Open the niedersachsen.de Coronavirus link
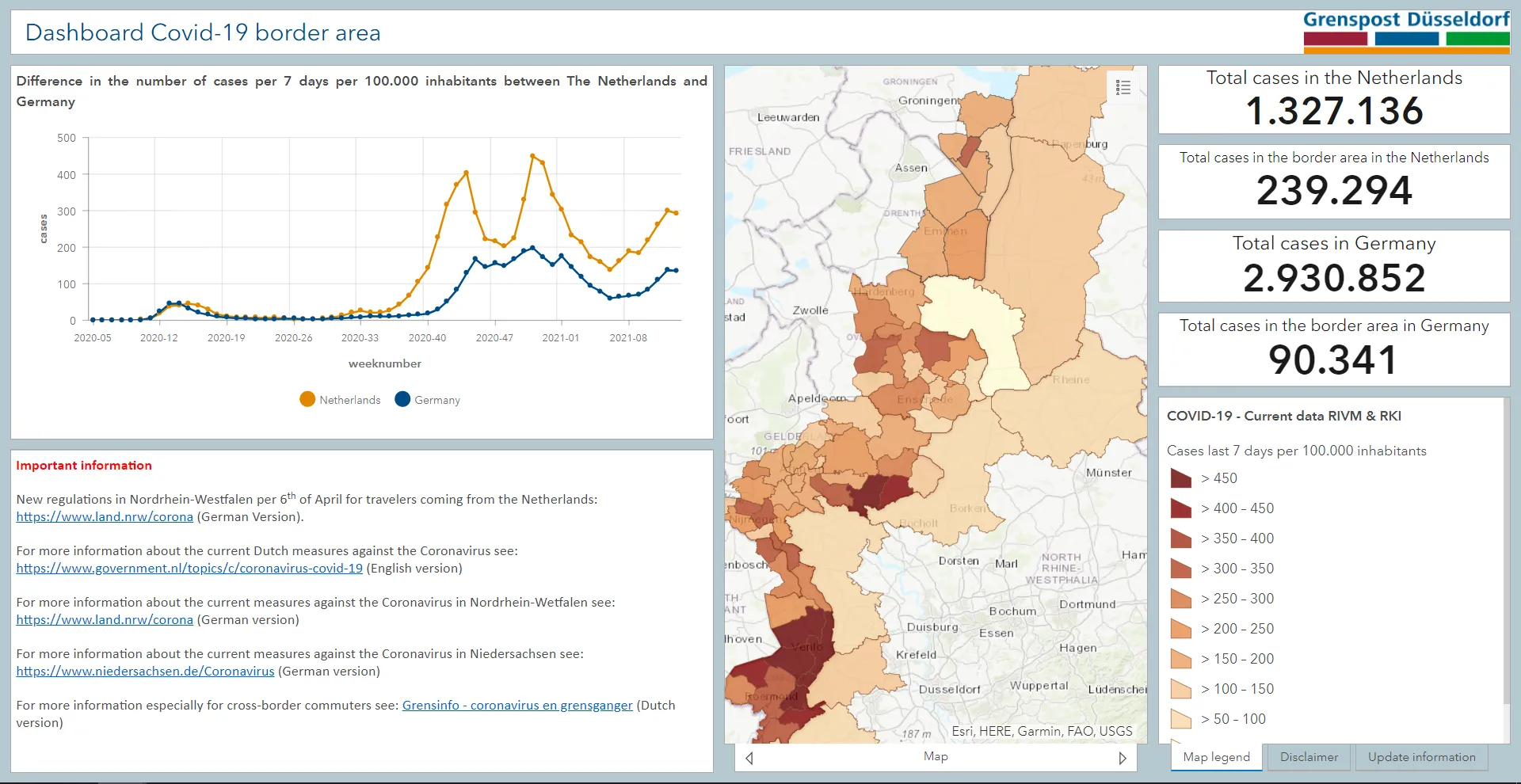Screen dimensions: 1521x784 point(145,672)
